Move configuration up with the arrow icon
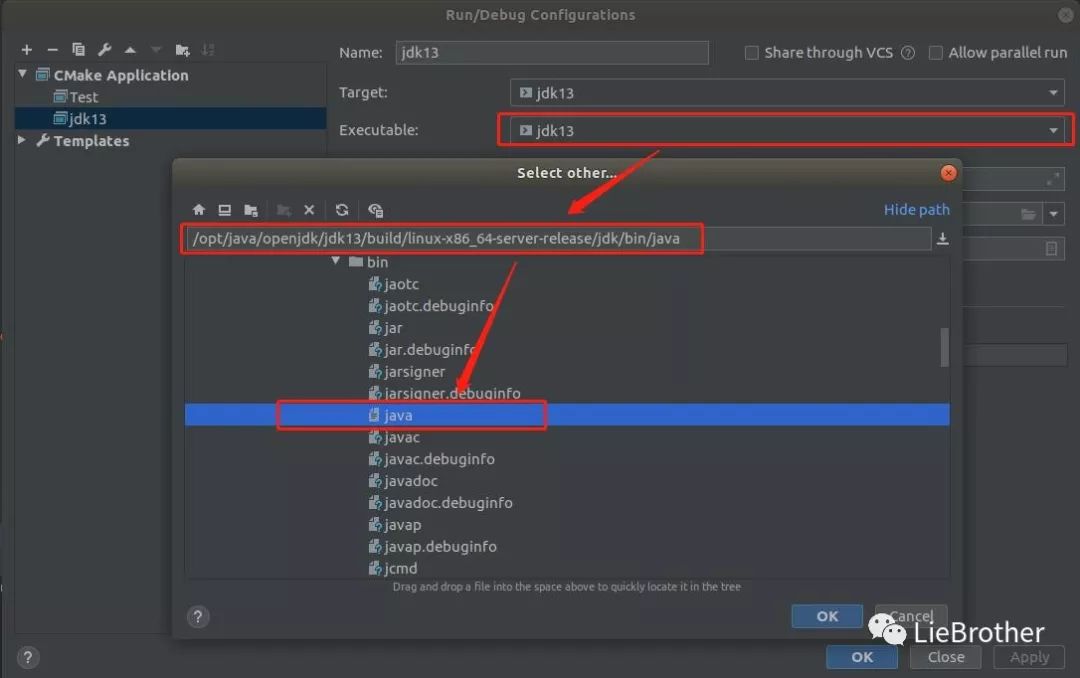 130,50
